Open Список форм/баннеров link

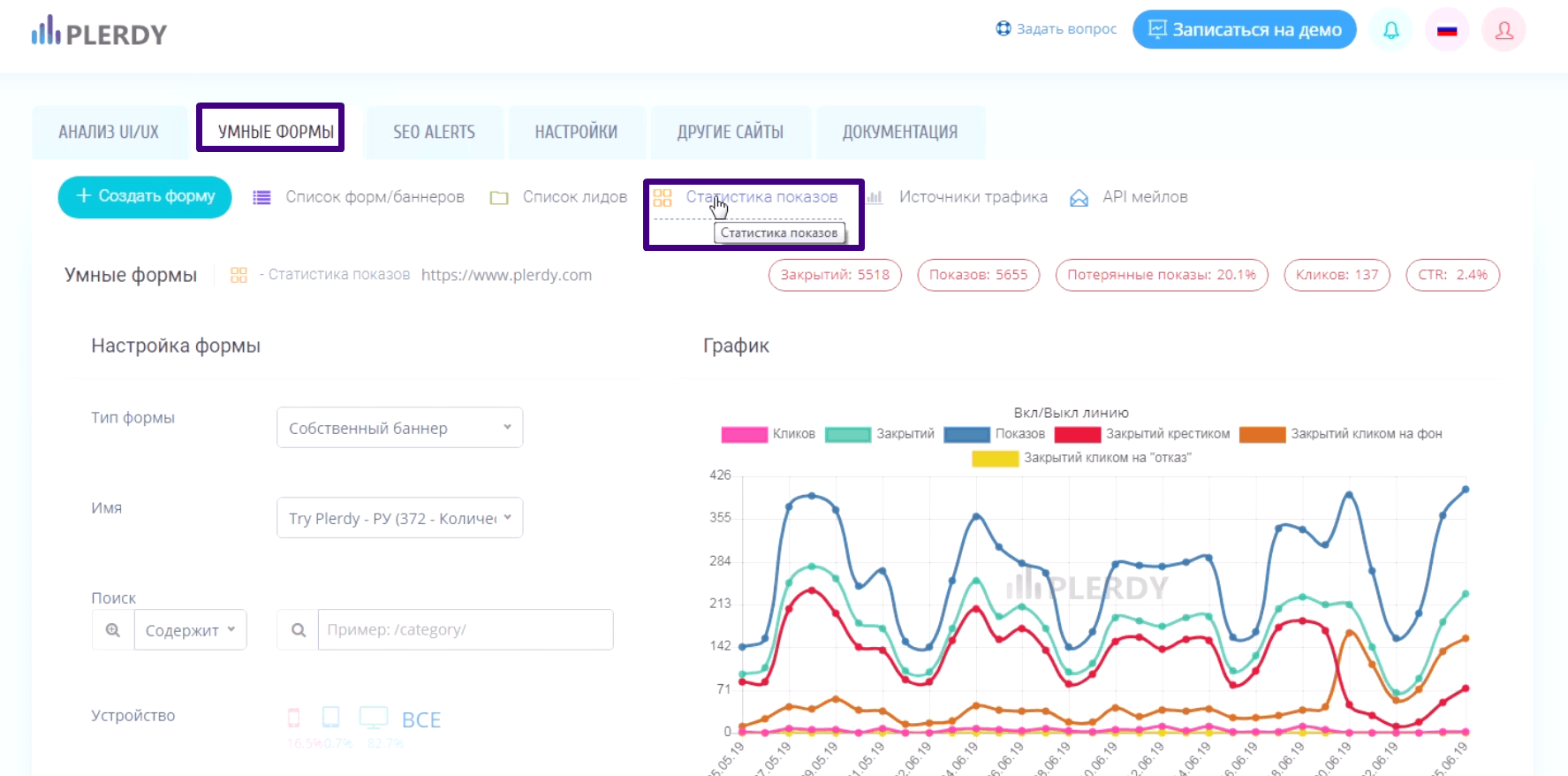375,197
